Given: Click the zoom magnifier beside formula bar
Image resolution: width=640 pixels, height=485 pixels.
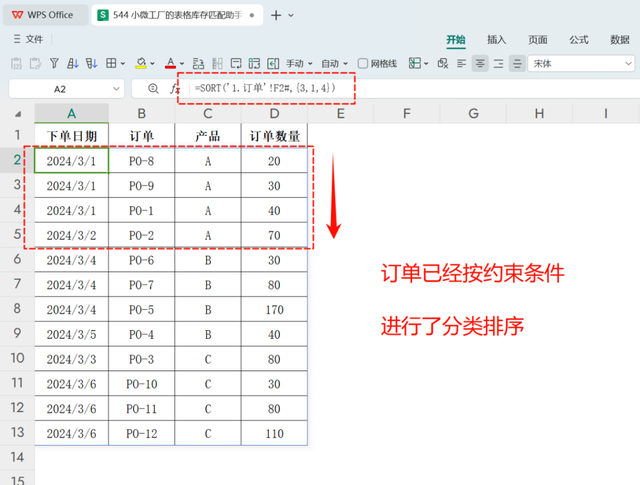Looking at the screenshot, I should pyautogui.click(x=153, y=88).
